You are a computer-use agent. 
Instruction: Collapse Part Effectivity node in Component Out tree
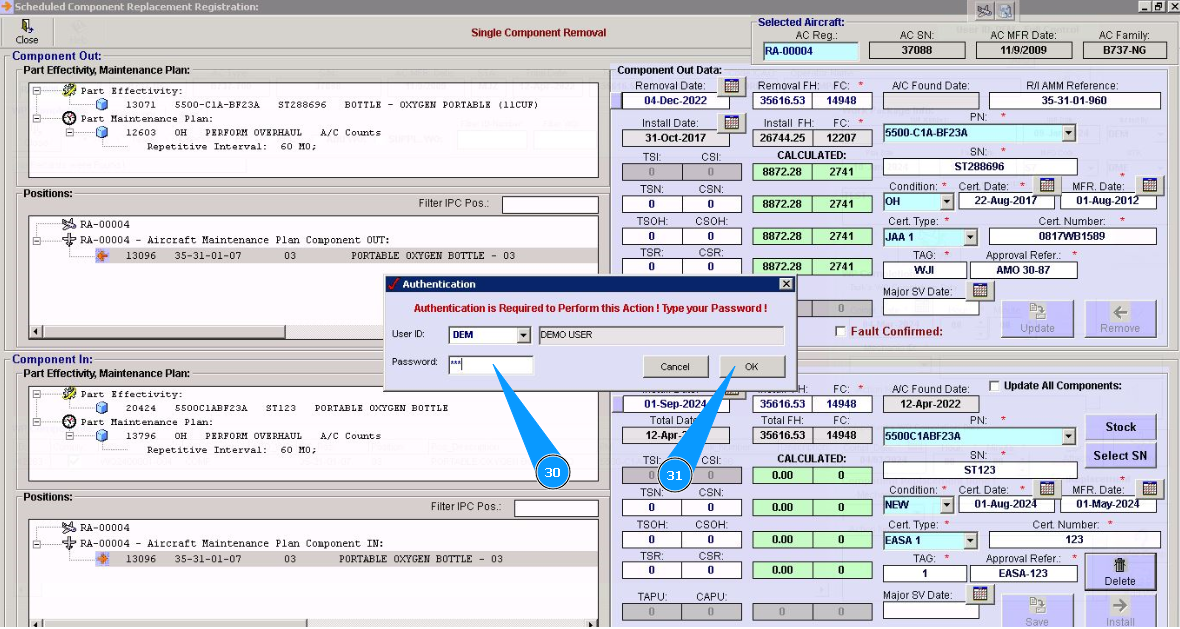pos(37,90)
